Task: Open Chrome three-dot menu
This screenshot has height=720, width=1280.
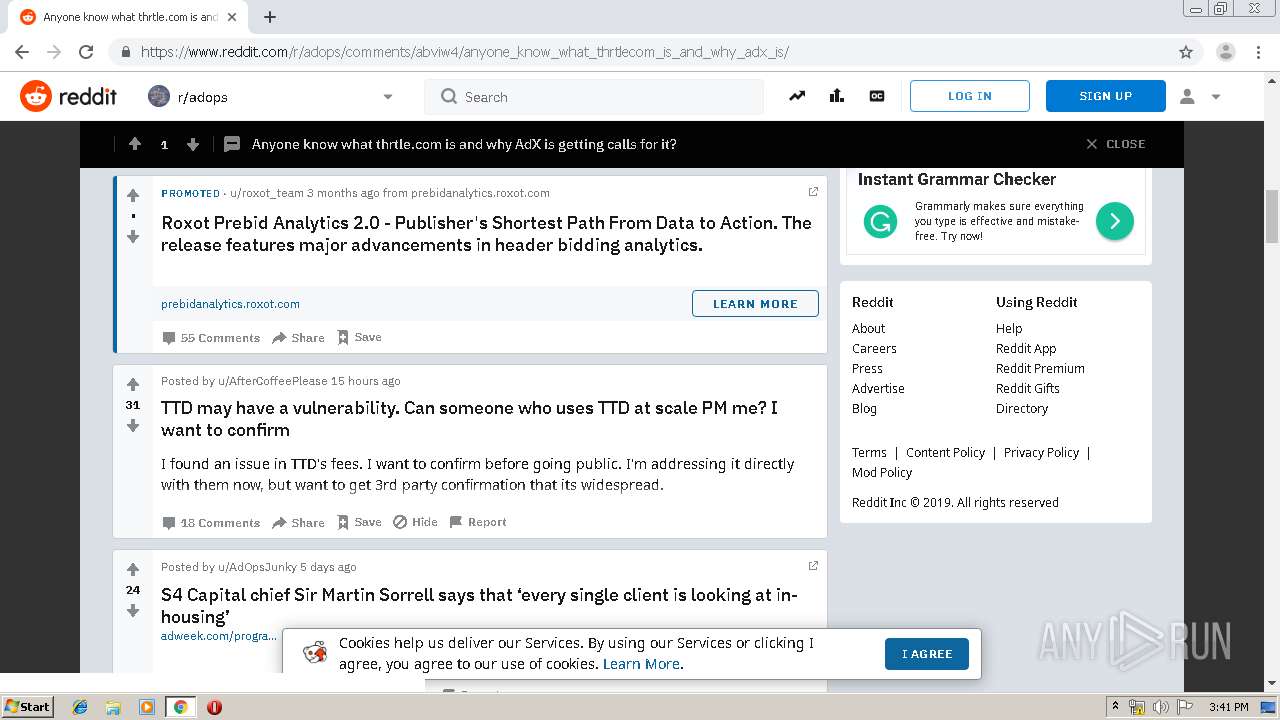Action: coord(1258,52)
